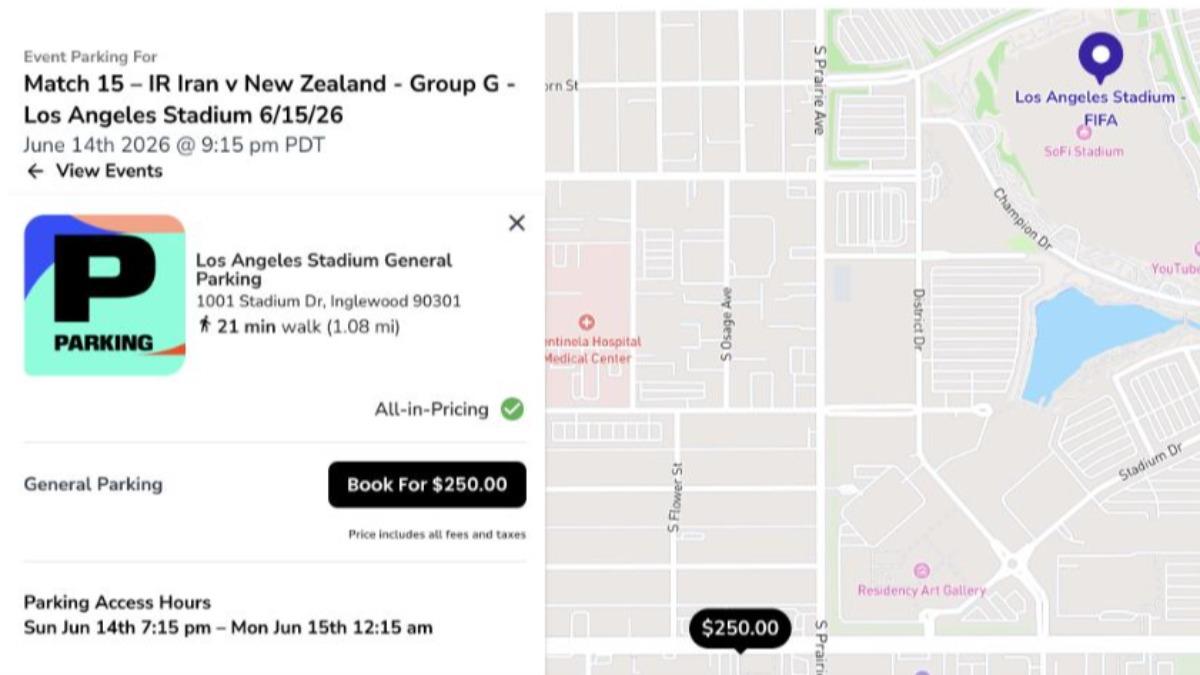Viewport: 1200px width, 675px height.
Task: Select the $250.00 price marker on map
Action: click(x=740, y=628)
